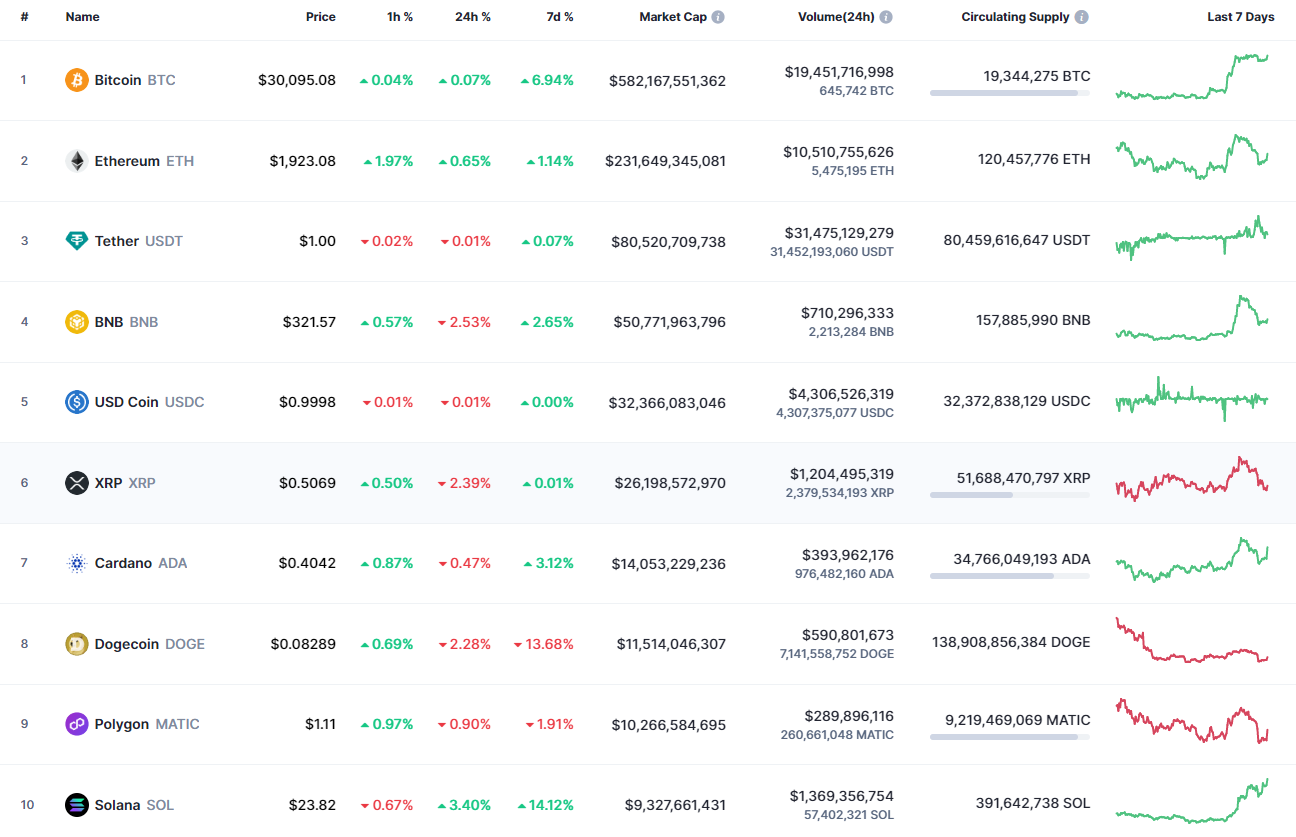Click the Polygon MATIC logo icon
Image resolution: width=1296 pixels, height=837 pixels.
[x=75, y=724]
